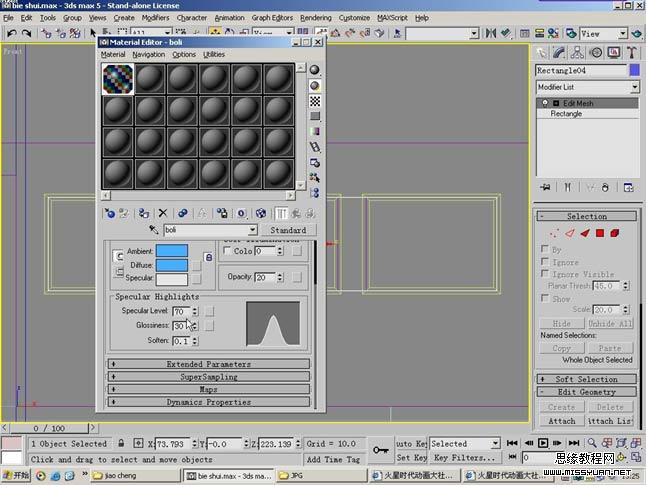The image size is (646, 485).
Task: Select the arrow Select Object tool
Action: point(93,33)
